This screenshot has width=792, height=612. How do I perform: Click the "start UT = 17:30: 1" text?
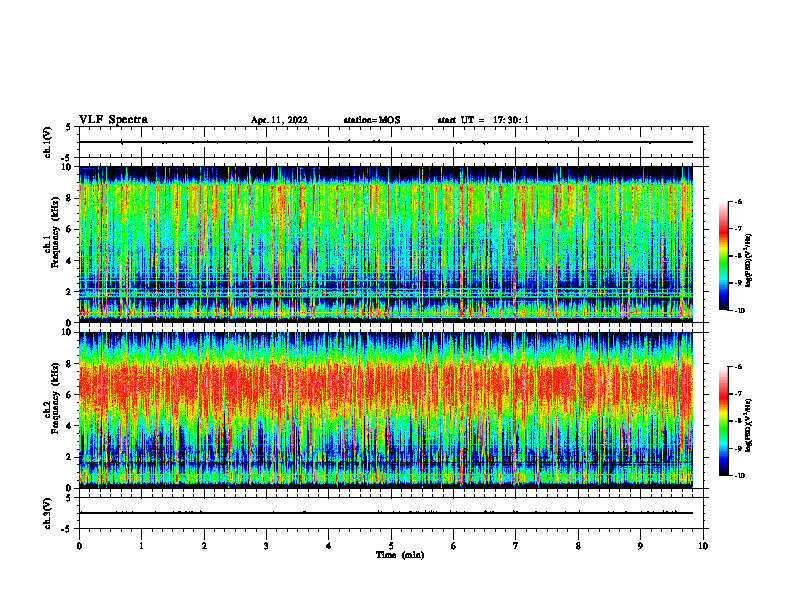coord(483,120)
